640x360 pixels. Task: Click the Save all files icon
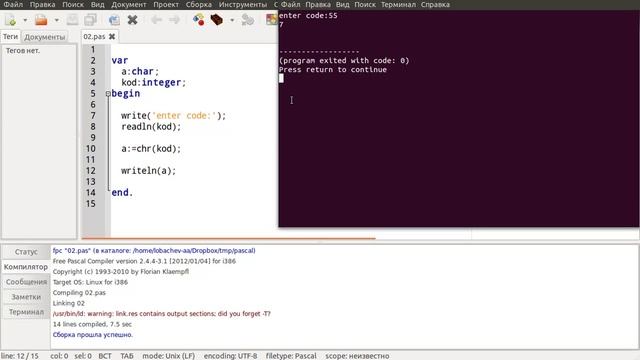coord(90,20)
